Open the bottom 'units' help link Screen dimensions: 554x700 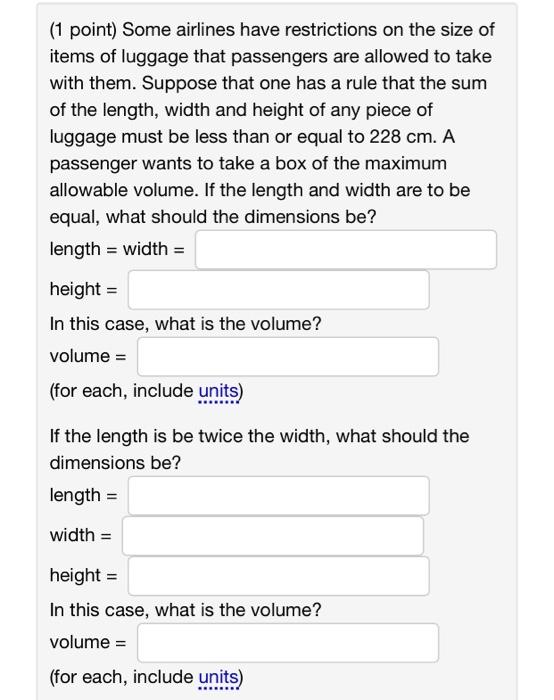218,677
